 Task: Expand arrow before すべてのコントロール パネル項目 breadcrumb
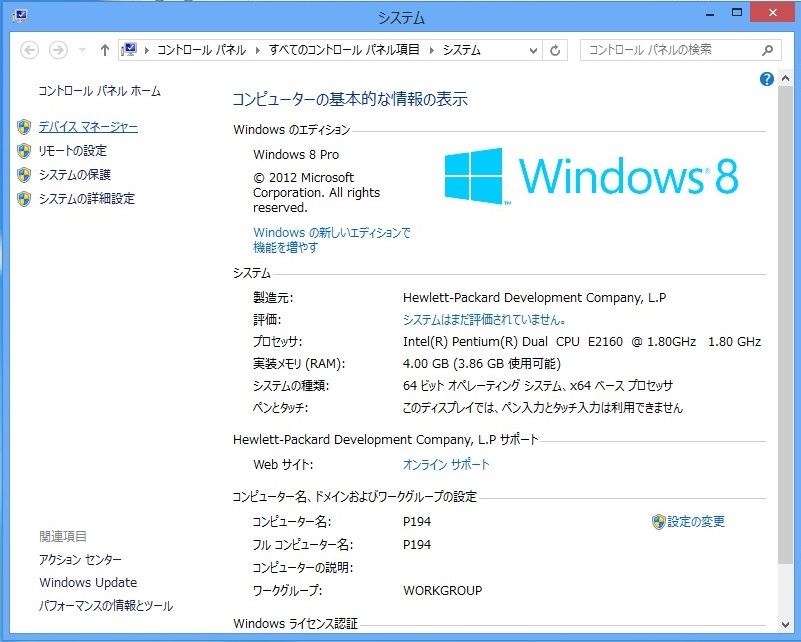coord(257,50)
